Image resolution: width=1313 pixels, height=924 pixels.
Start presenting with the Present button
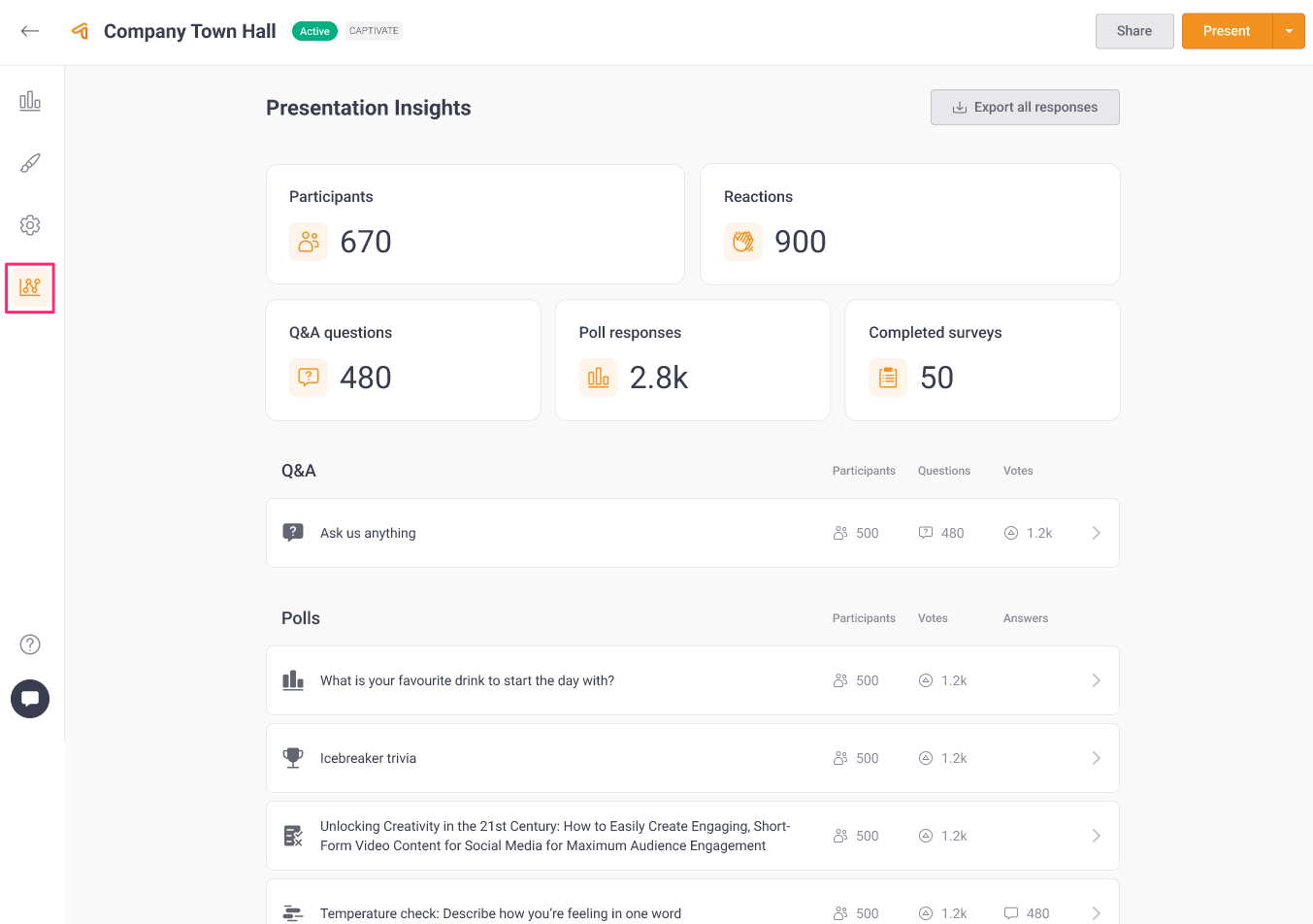coord(1226,31)
